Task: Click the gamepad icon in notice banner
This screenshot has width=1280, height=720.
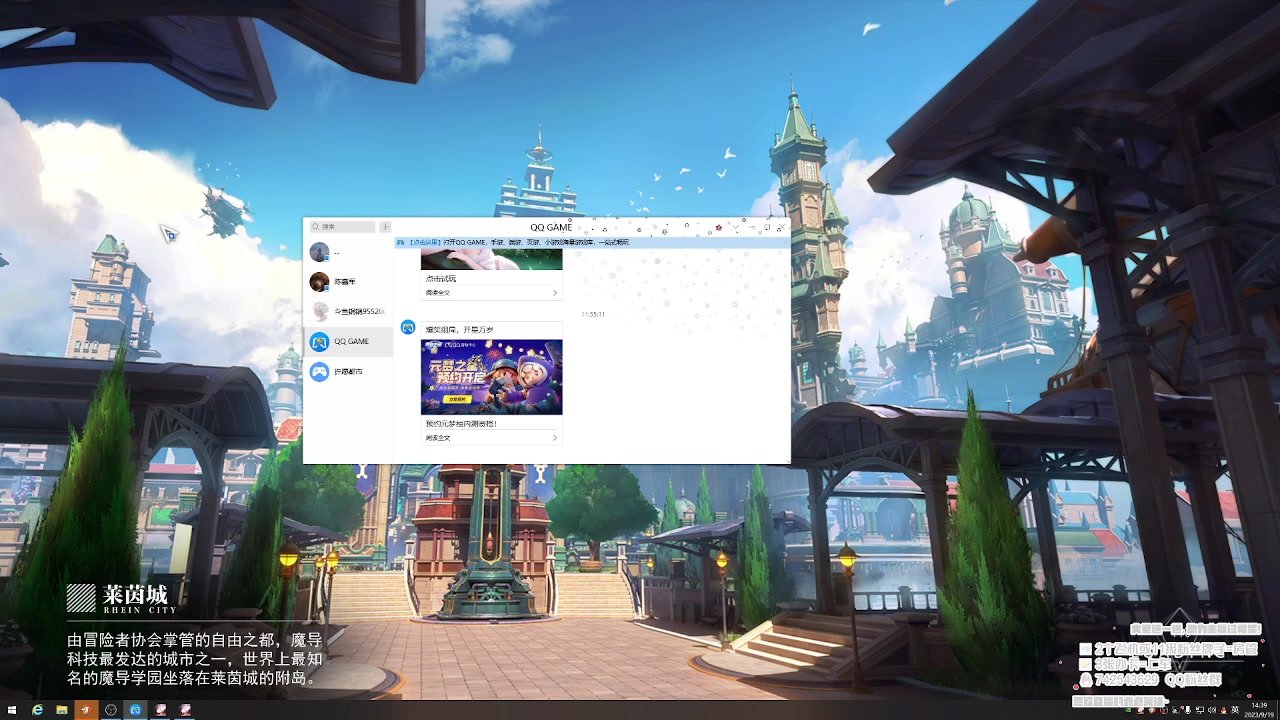Action: 401,242
